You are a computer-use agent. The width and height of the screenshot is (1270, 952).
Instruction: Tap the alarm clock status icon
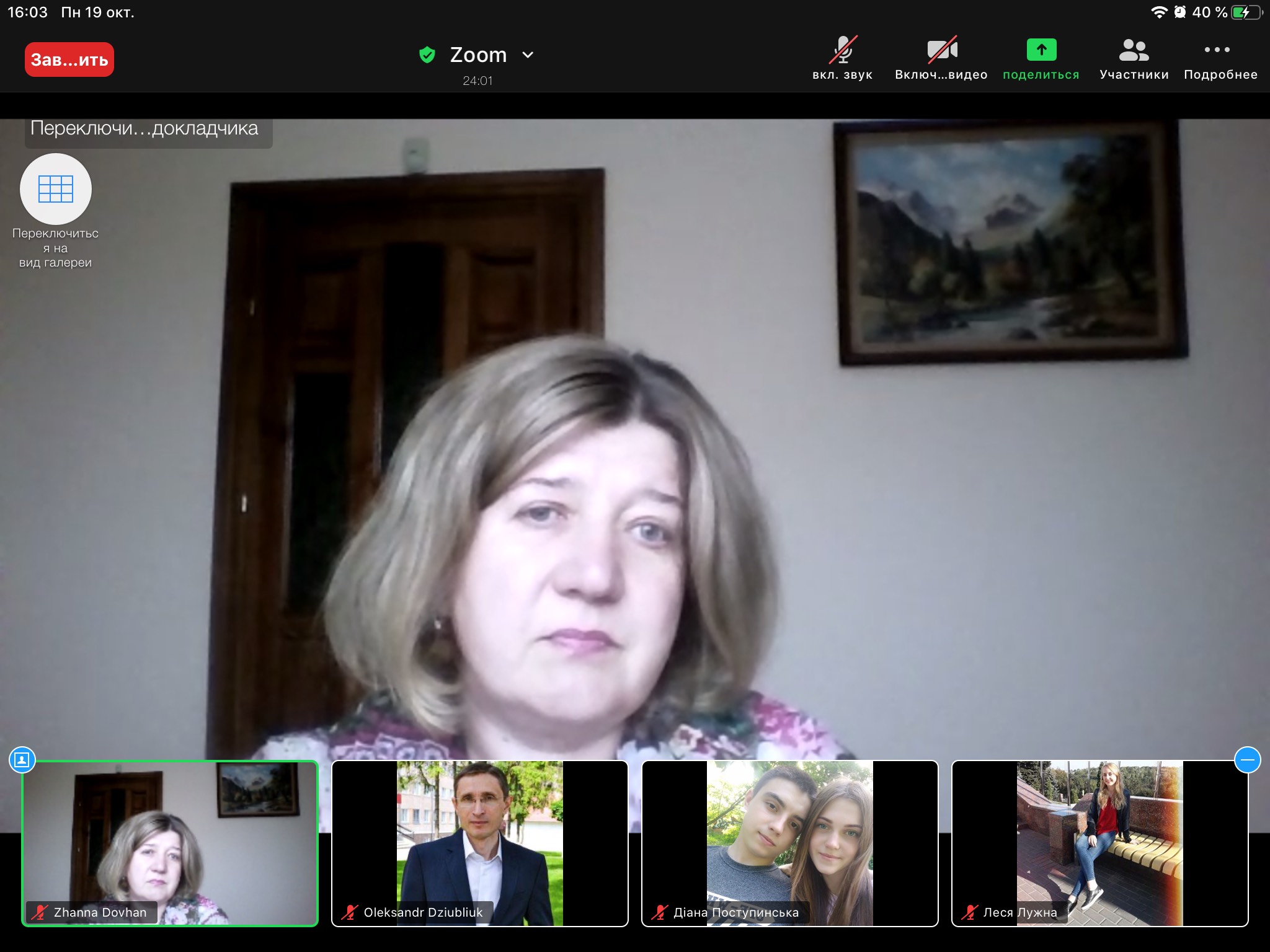tap(1180, 12)
